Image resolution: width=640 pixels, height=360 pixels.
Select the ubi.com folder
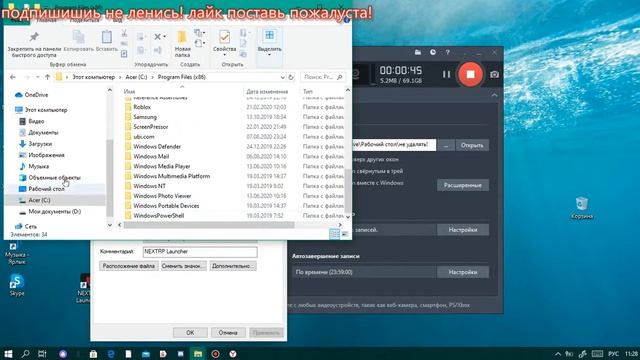(x=144, y=137)
